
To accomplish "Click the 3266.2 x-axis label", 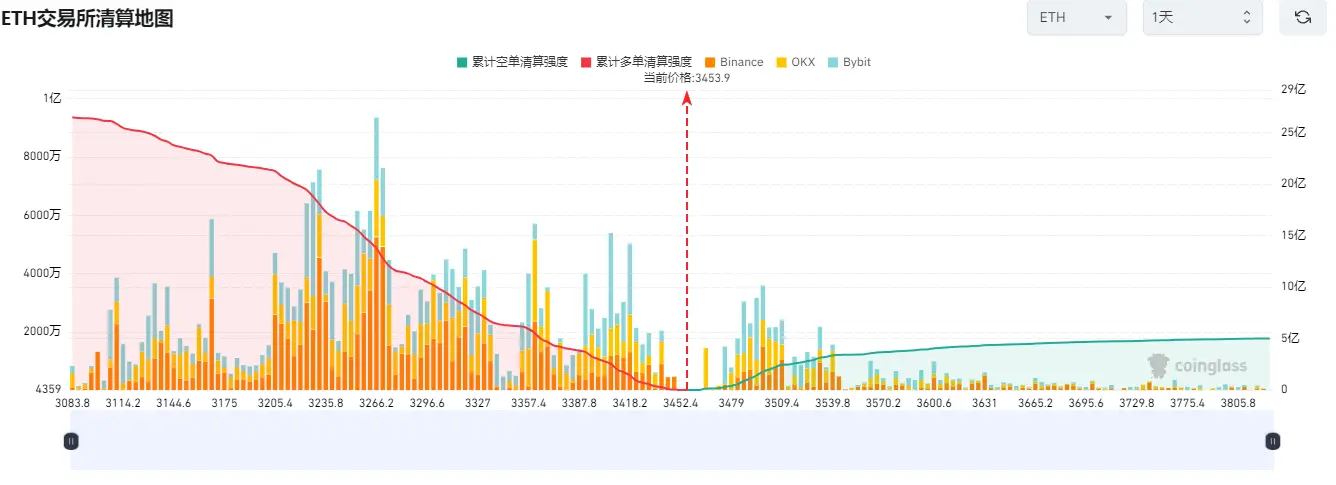I will coord(376,403).
